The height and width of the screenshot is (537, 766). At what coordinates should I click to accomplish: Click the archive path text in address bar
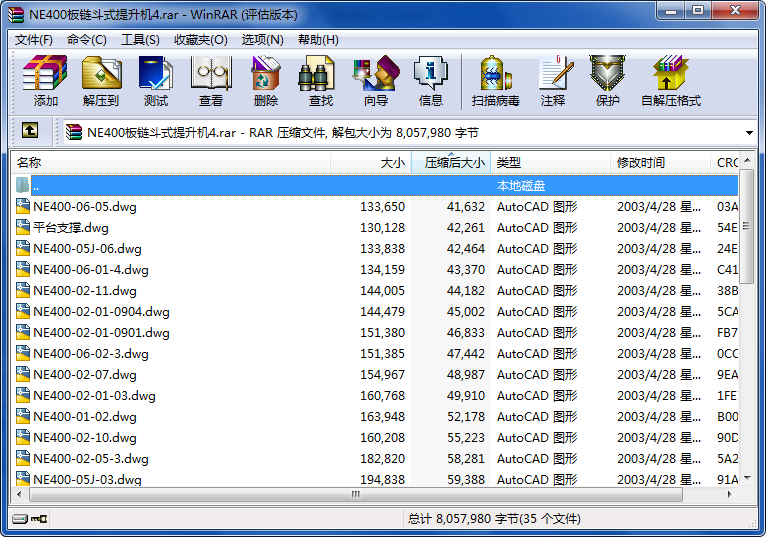pos(283,132)
